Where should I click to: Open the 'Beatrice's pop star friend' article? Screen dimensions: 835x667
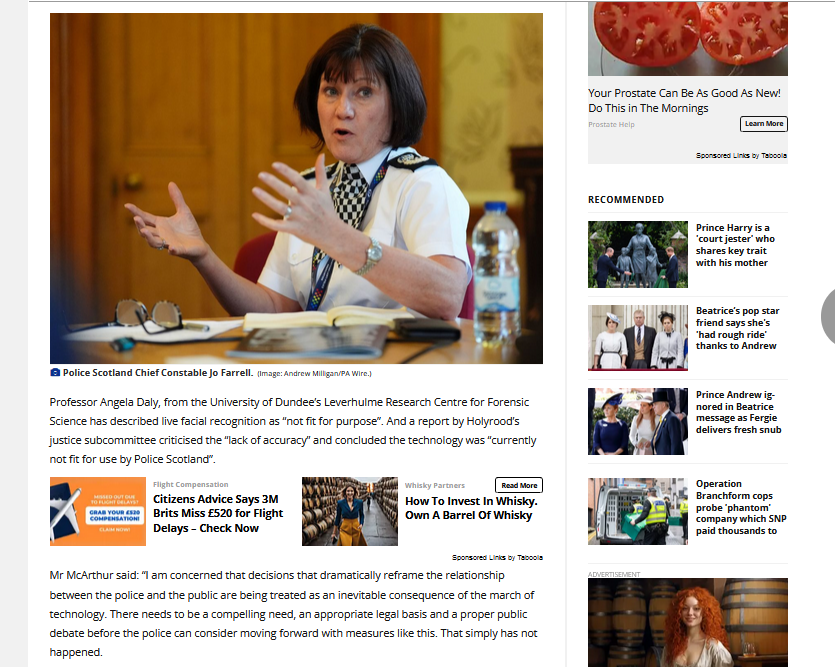coord(738,328)
